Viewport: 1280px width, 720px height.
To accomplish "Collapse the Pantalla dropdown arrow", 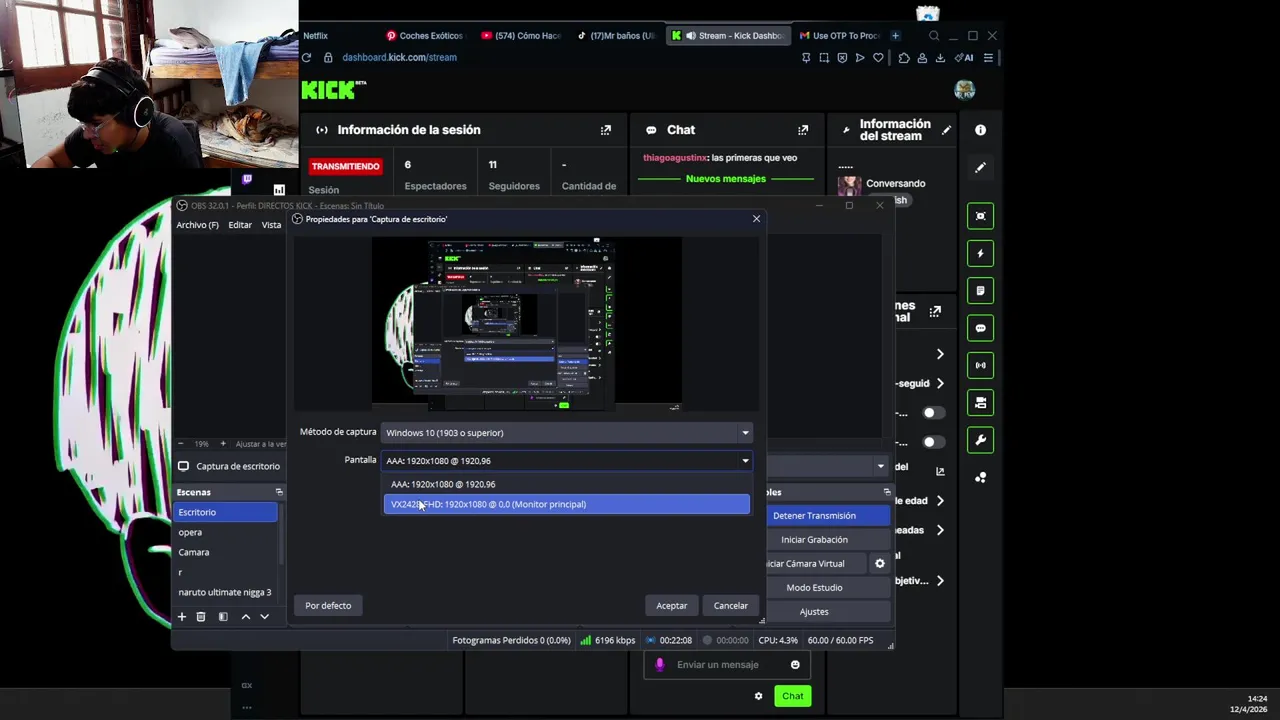I will pyautogui.click(x=745, y=461).
